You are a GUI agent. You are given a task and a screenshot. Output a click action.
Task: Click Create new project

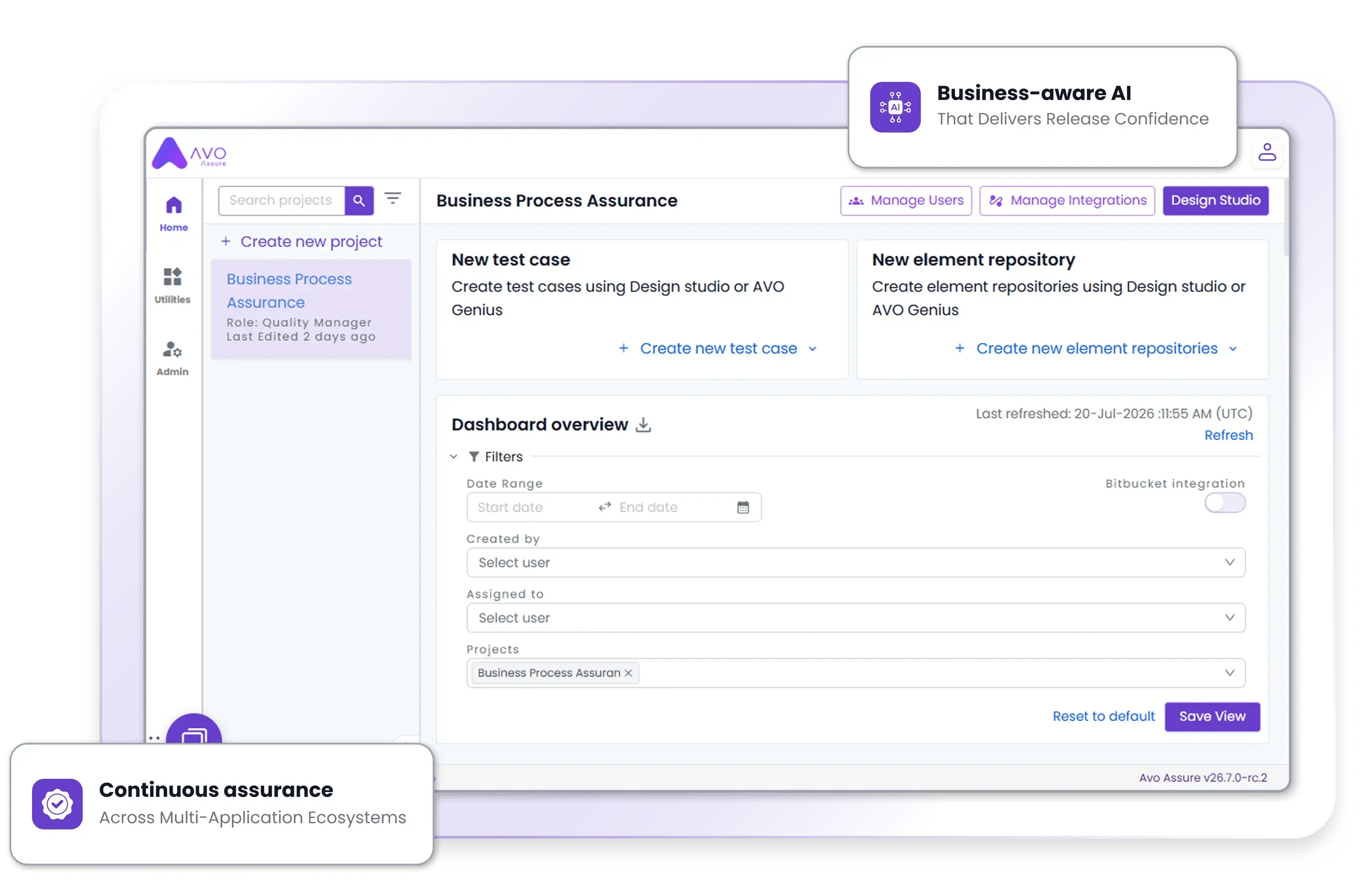[311, 241]
